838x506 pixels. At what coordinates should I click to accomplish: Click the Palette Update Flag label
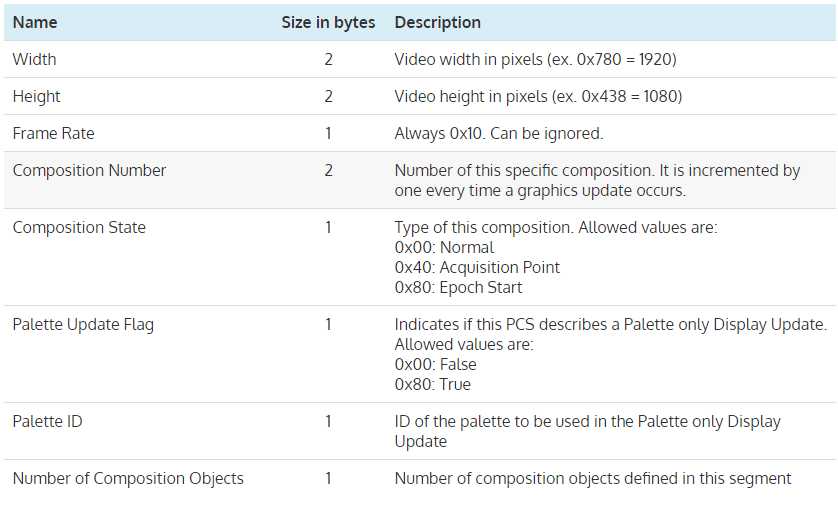83,324
